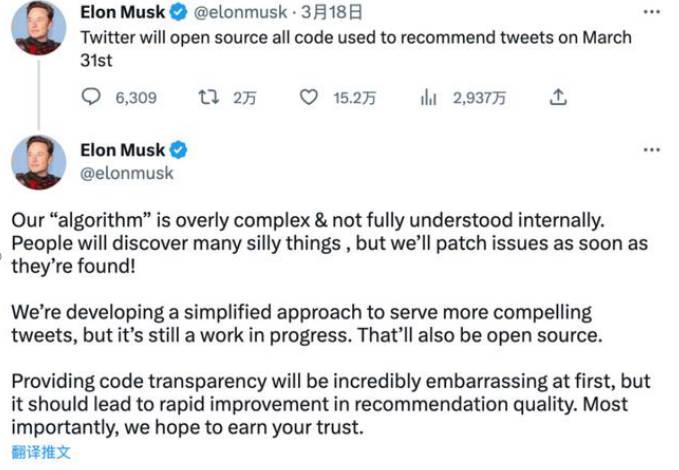The width and height of the screenshot is (679, 470).
Task: Open more options on the first tweet
Action: click(x=652, y=12)
